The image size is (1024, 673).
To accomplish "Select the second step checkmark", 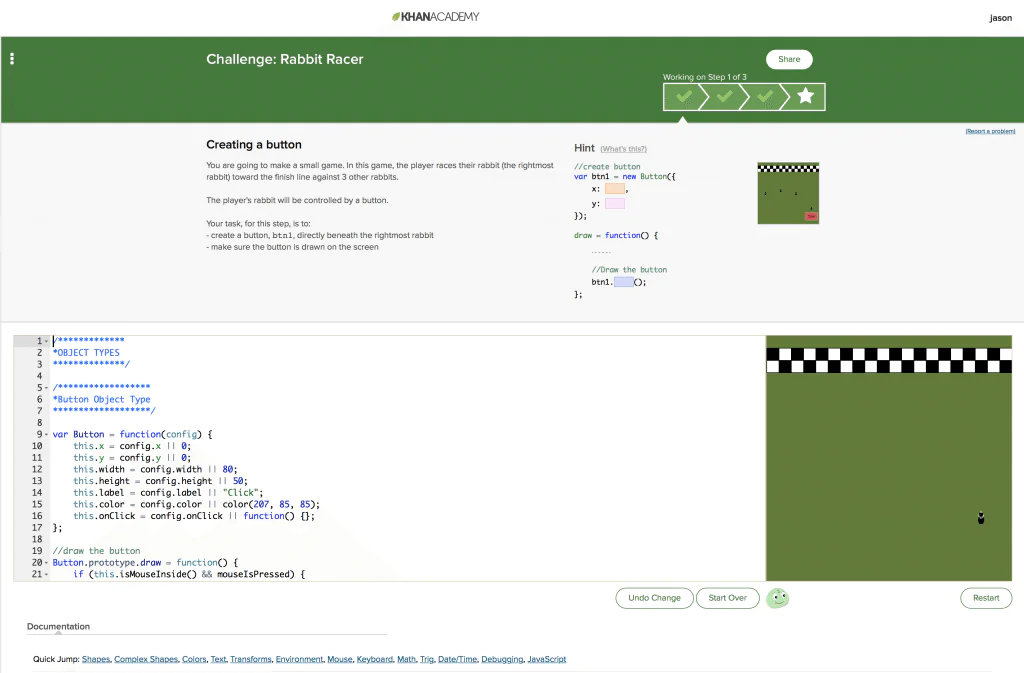I will (x=725, y=96).
